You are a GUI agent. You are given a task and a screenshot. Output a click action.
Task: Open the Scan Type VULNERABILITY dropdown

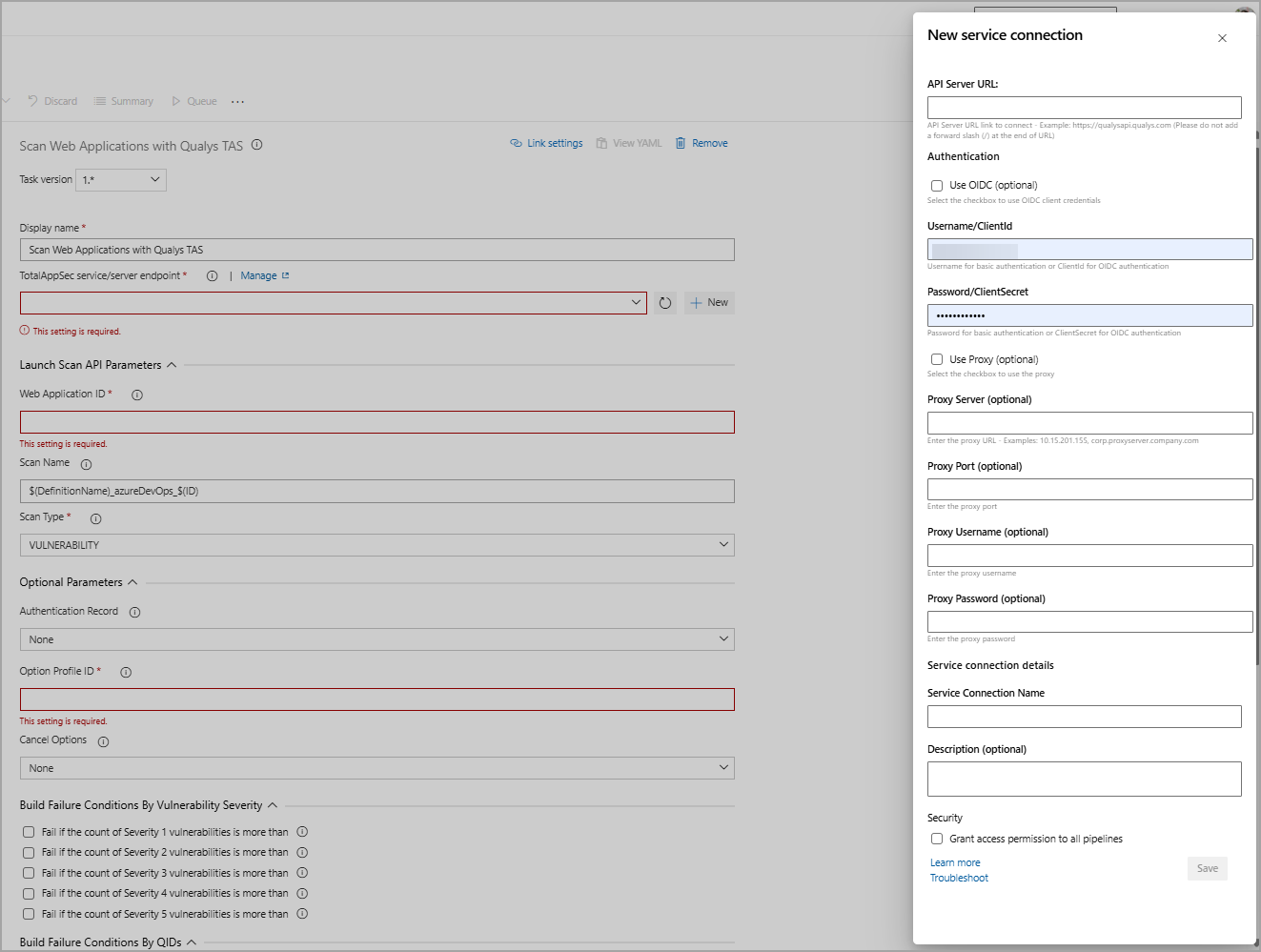(376, 545)
